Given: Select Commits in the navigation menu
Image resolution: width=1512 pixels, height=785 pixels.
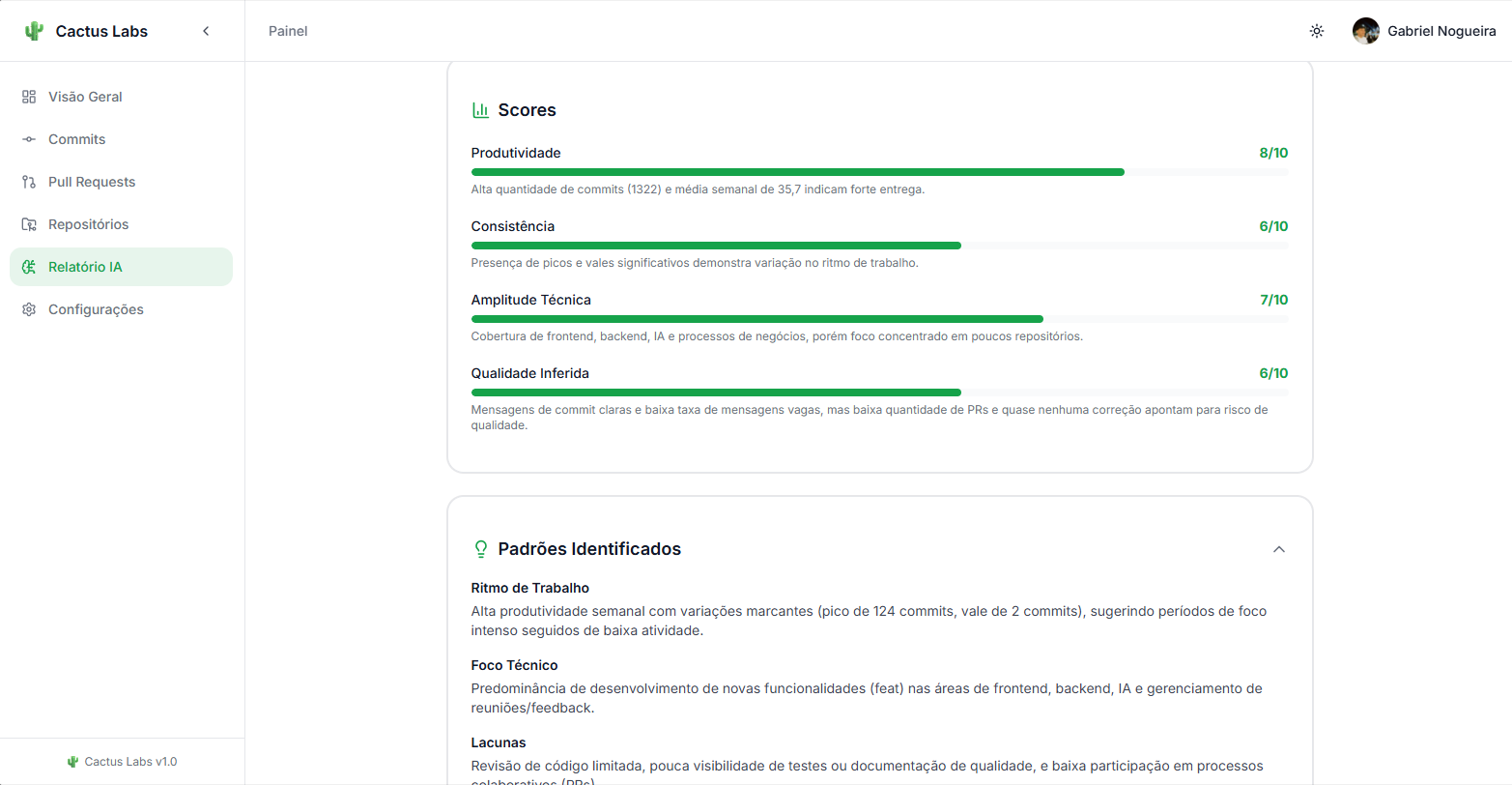Looking at the screenshot, I should click(76, 139).
